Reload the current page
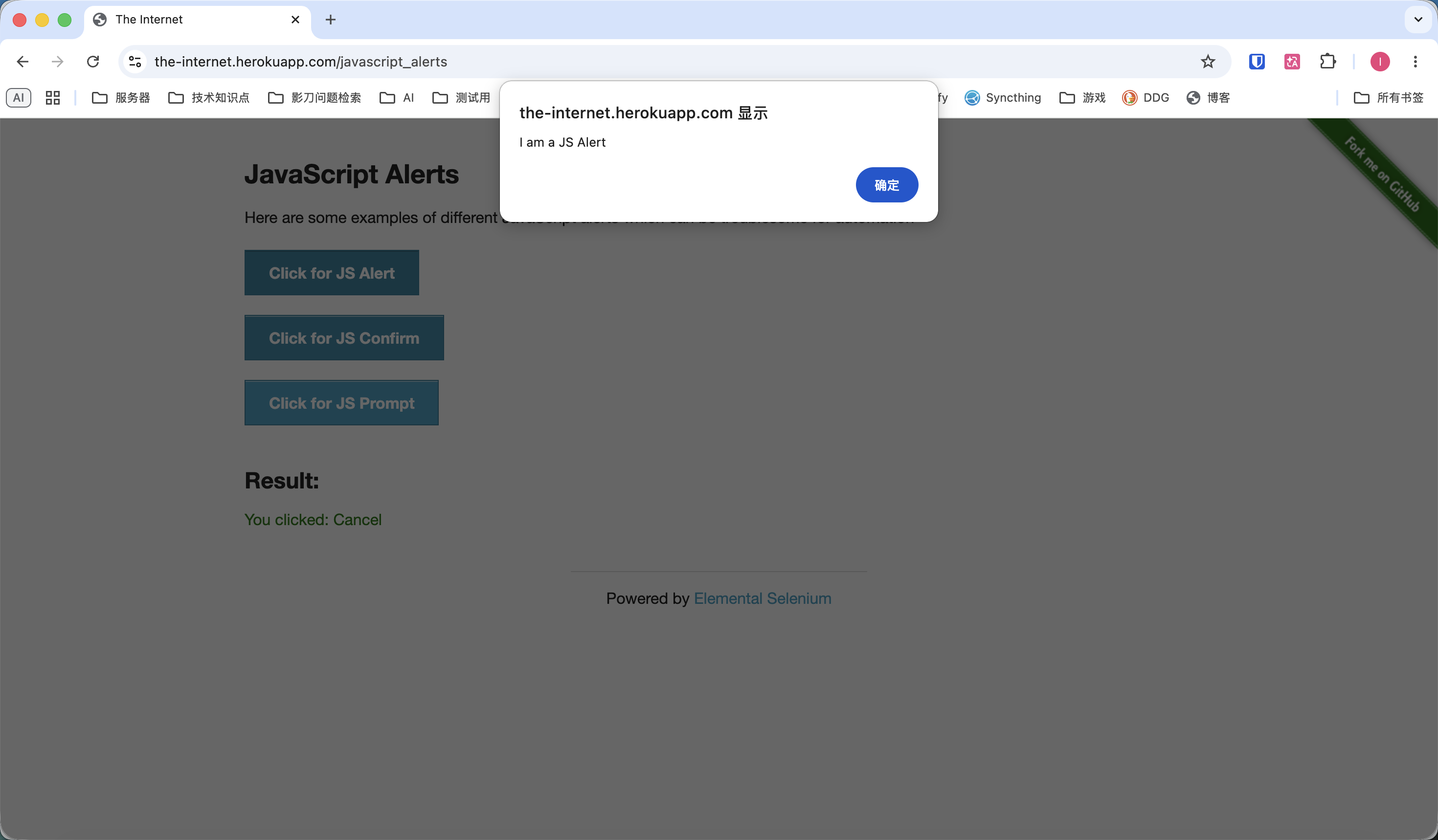The width and height of the screenshot is (1438, 840). click(93, 62)
